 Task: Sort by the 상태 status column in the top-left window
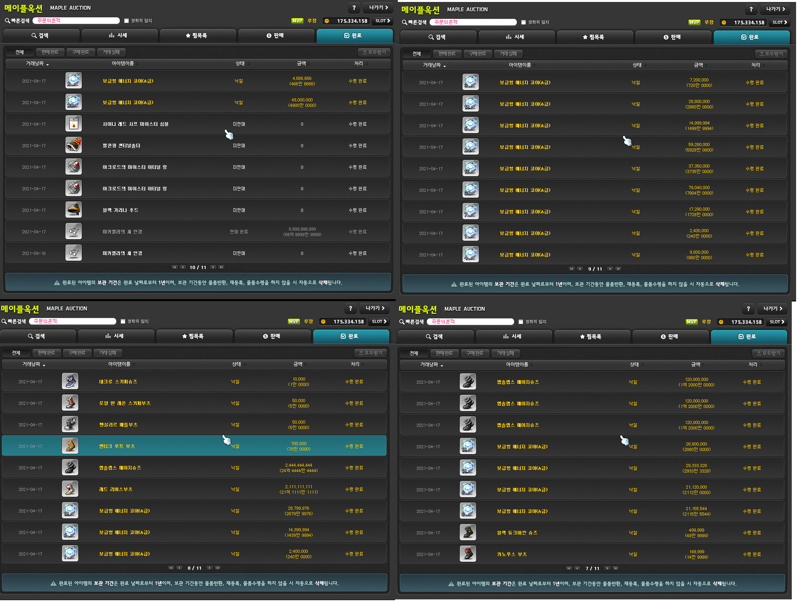point(240,64)
